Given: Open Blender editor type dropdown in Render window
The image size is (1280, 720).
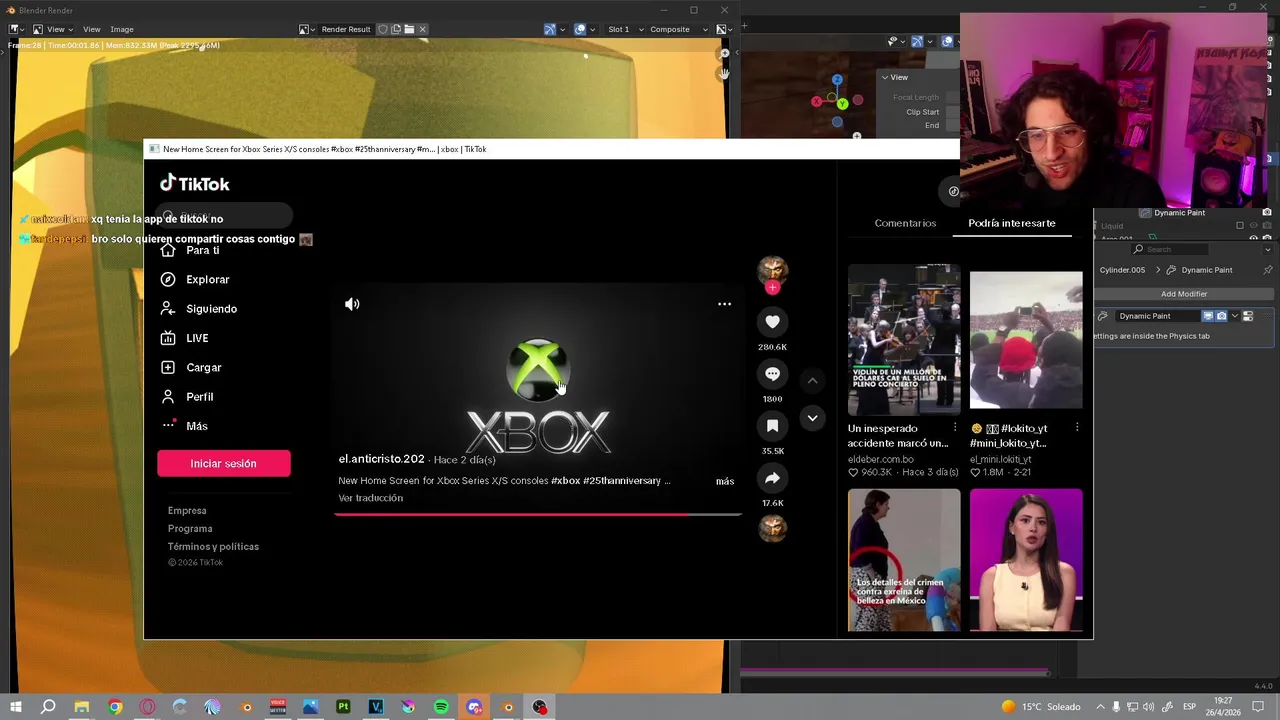Looking at the screenshot, I should [18, 29].
